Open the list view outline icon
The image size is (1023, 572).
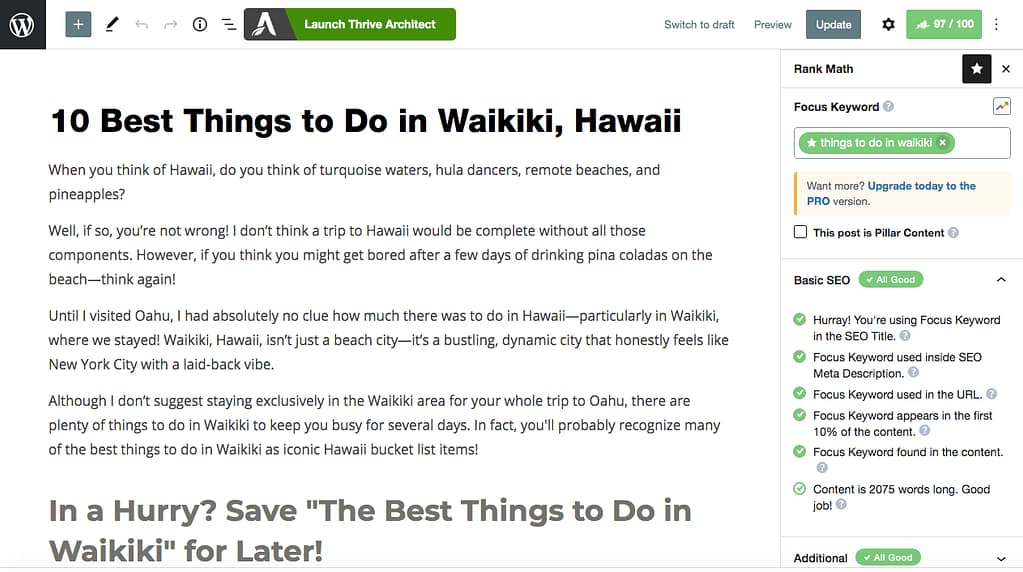(x=229, y=24)
